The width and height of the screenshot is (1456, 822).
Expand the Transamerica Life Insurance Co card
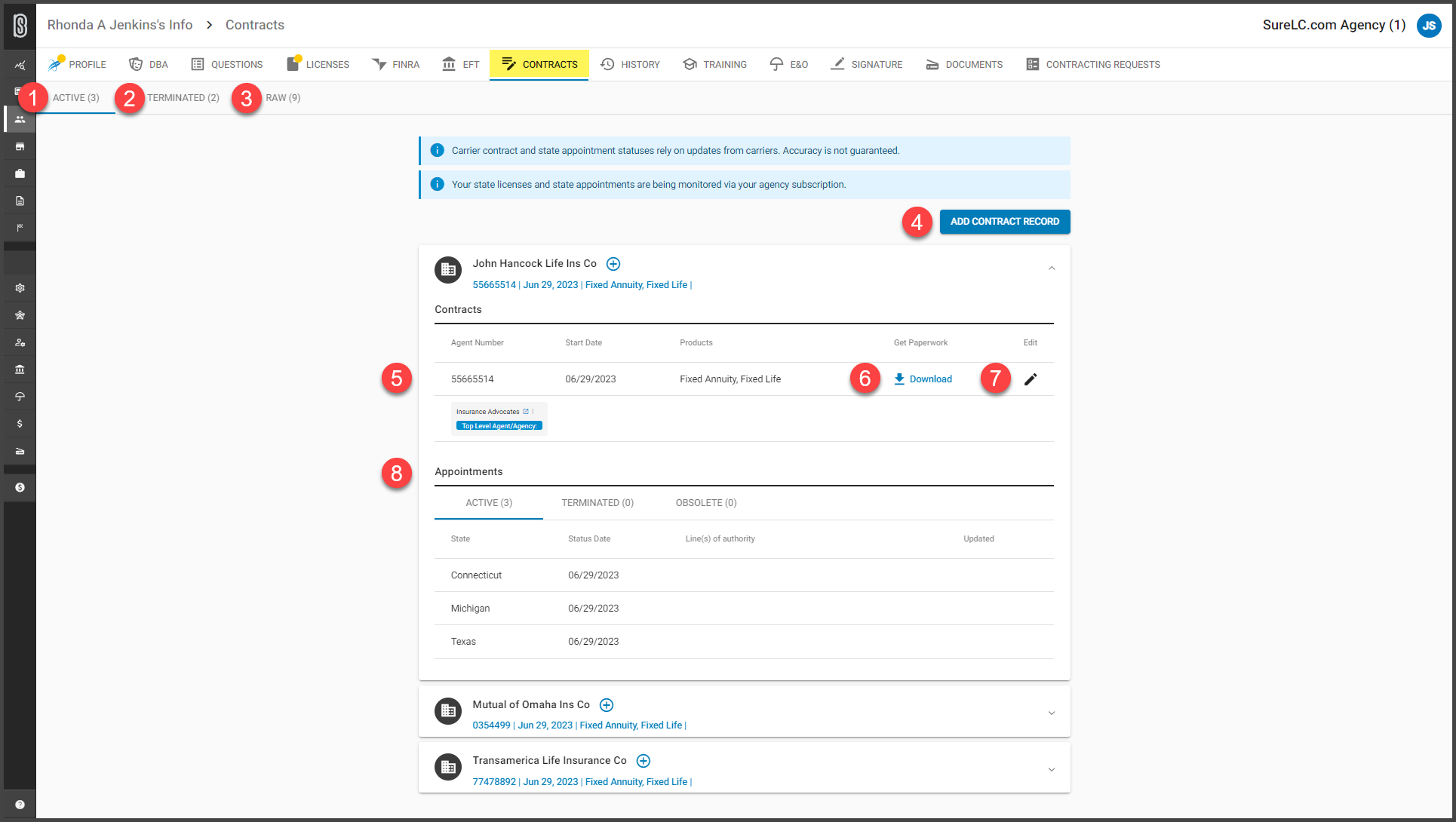coord(1052,770)
